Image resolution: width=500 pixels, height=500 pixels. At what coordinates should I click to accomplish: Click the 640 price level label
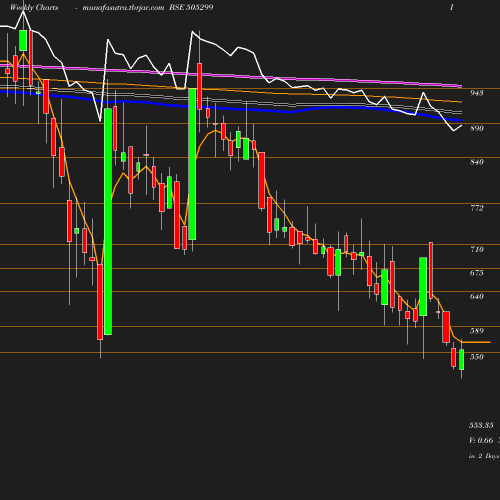[476, 296]
